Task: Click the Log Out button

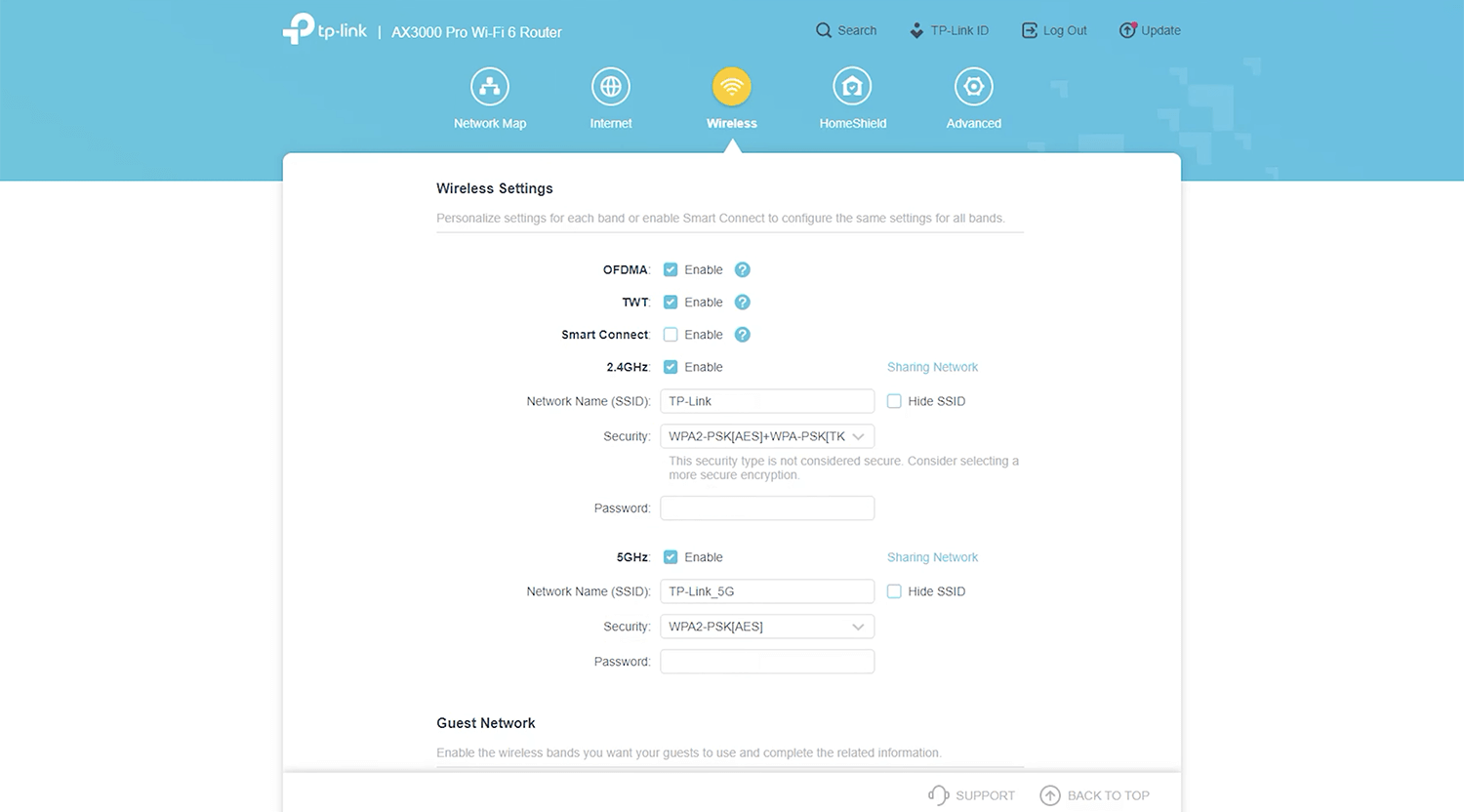Action: (1054, 30)
